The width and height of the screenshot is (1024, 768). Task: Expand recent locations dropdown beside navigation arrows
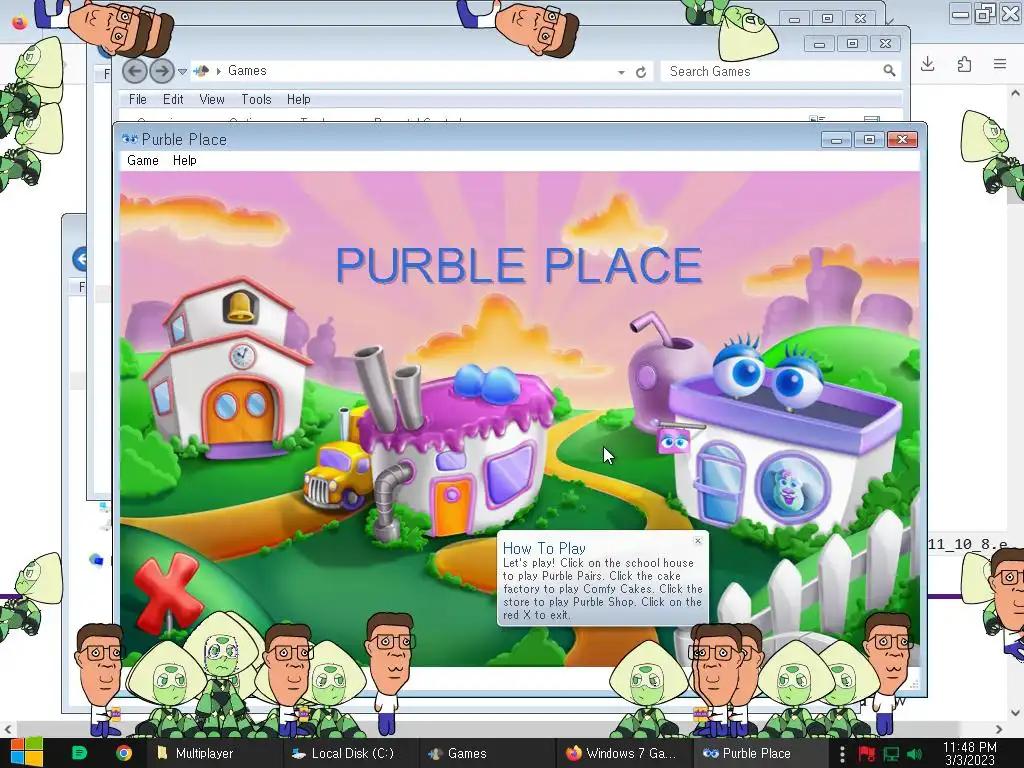point(183,71)
